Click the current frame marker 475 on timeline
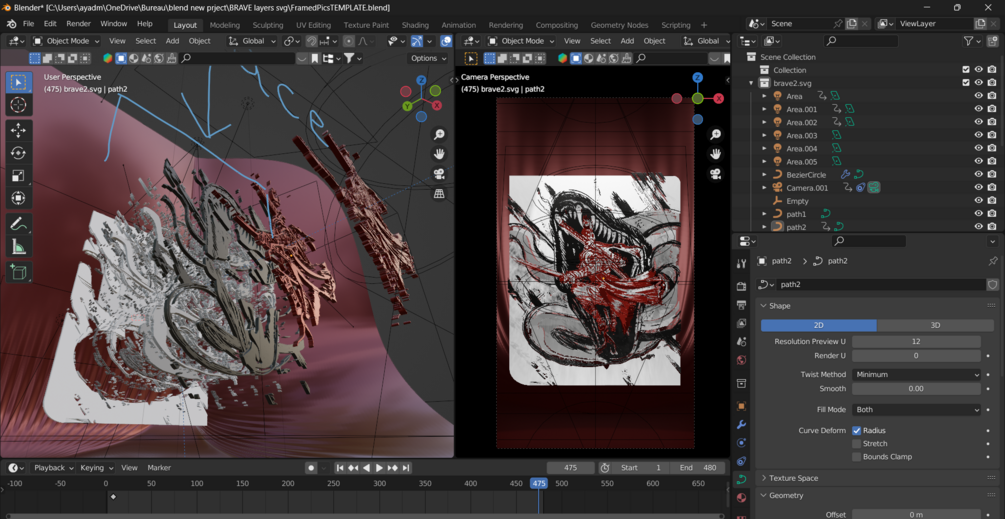 [538, 483]
